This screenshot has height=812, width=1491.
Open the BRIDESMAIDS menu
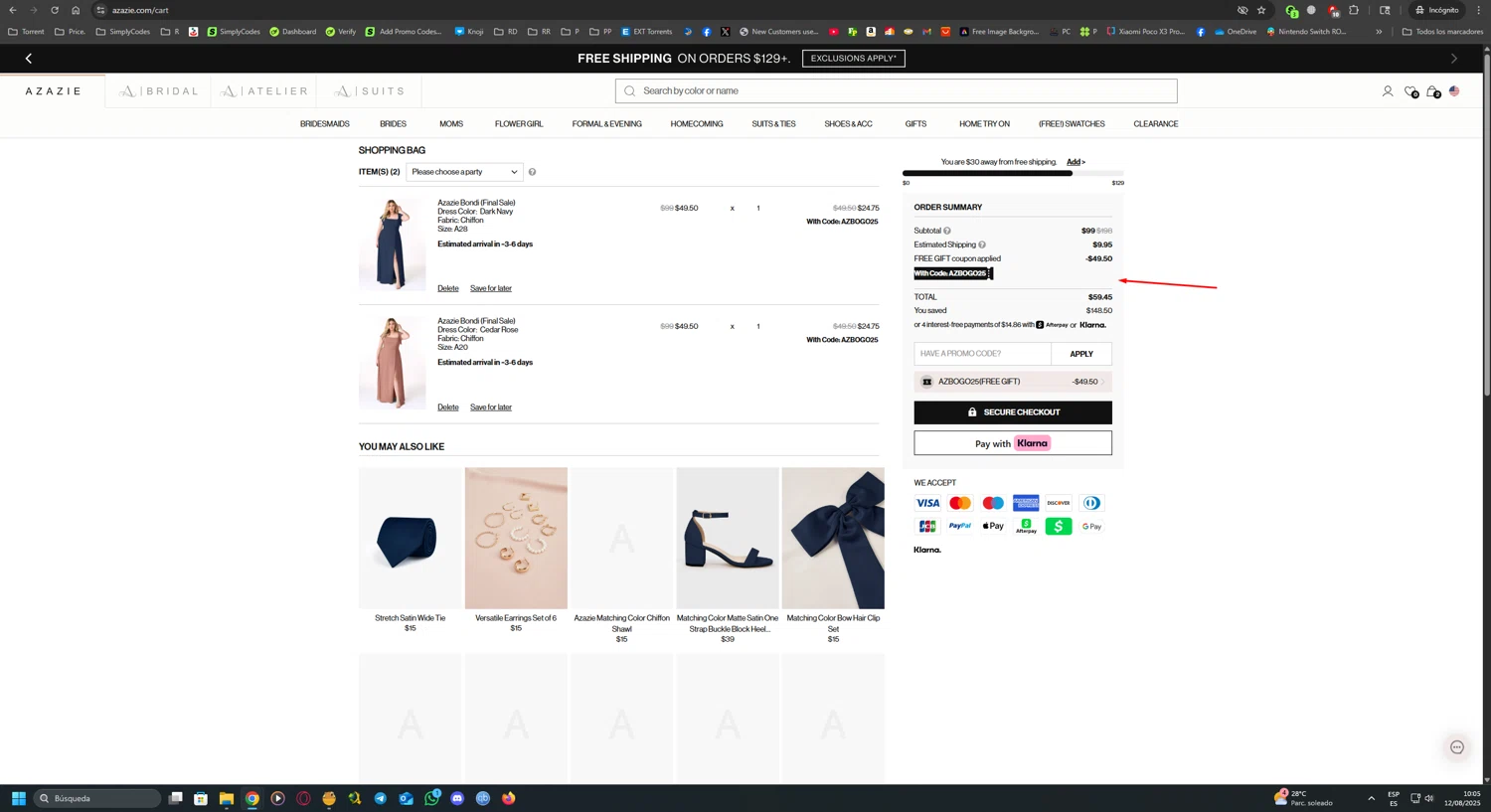(x=325, y=124)
